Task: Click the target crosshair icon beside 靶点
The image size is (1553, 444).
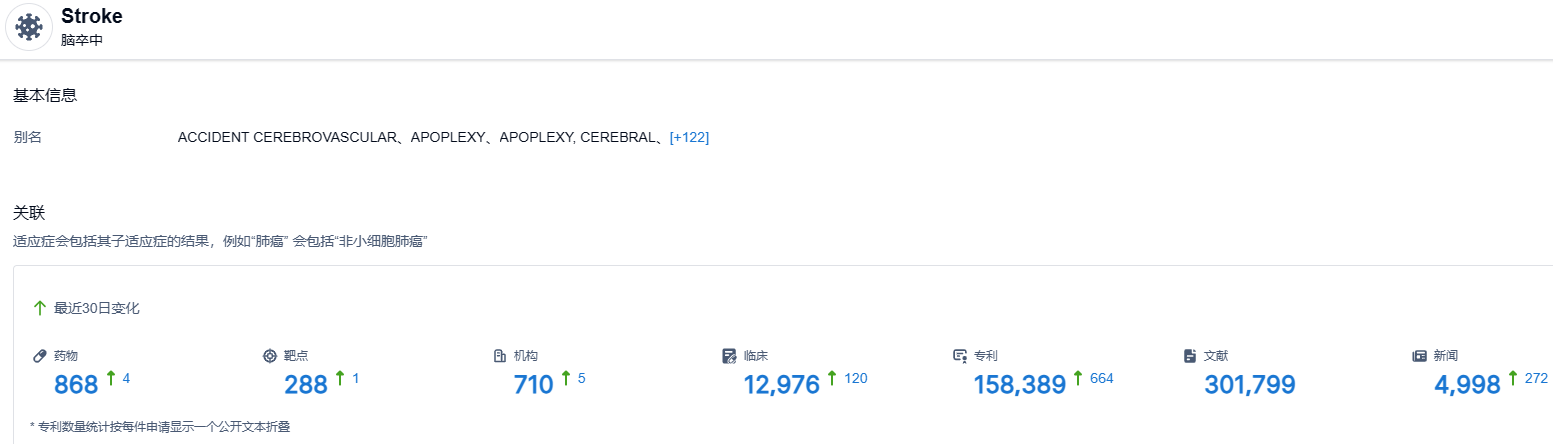Action: coord(269,356)
